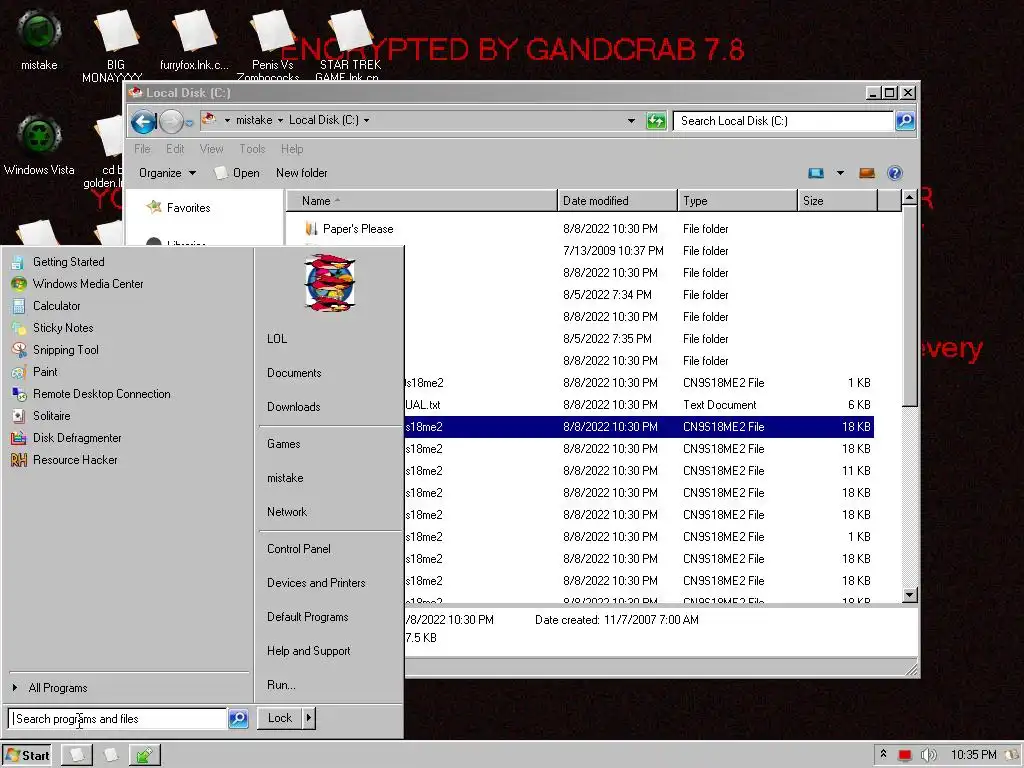Screen dimensions: 1024x768
Task: Click Devices and Printers
Action: [x=316, y=583]
